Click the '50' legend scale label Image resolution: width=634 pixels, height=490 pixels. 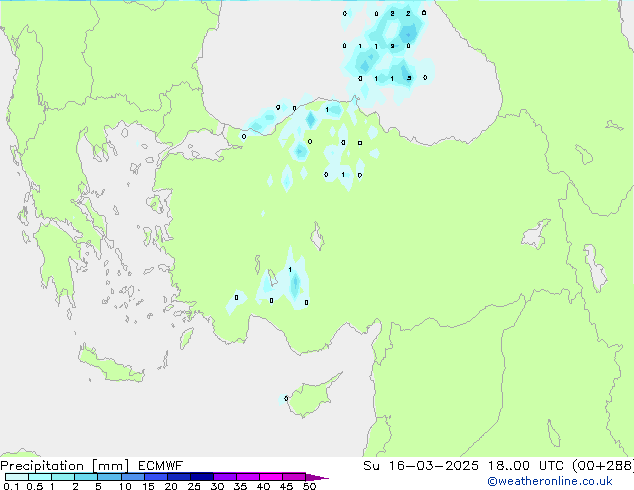(309, 486)
